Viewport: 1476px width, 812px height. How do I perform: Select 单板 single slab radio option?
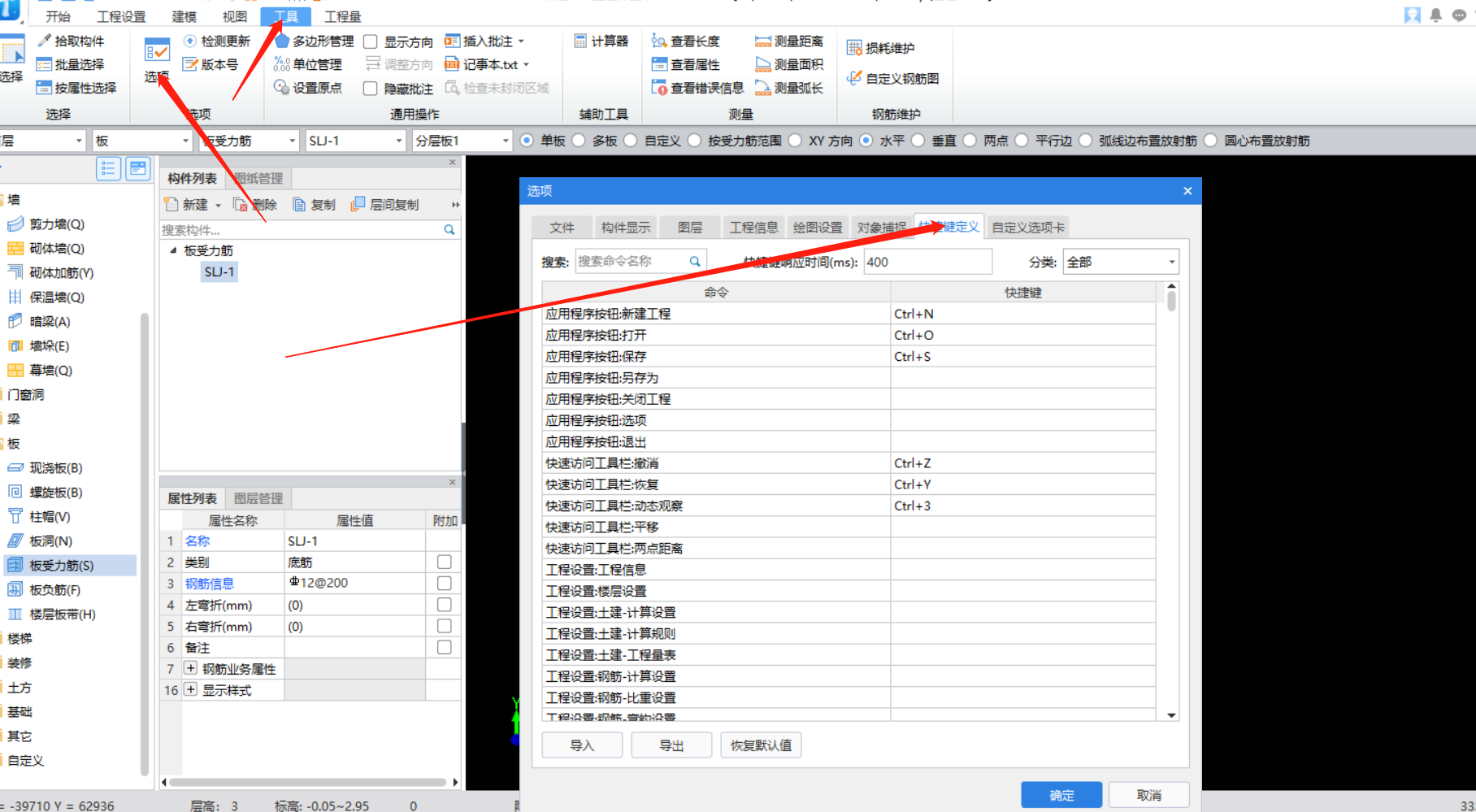click(x=527, y=141)
